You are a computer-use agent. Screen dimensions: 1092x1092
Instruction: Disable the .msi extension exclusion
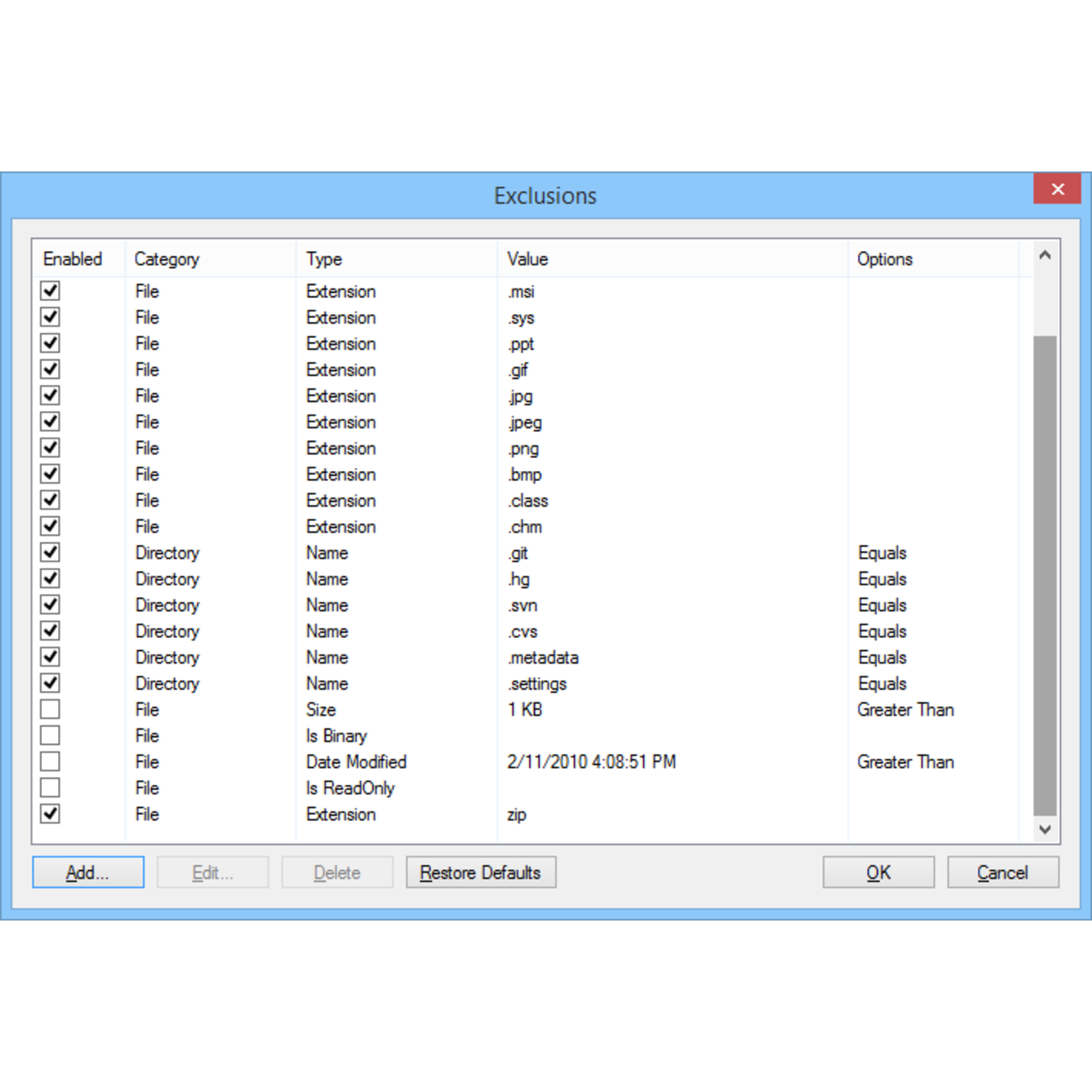click(x=49, y=290)
